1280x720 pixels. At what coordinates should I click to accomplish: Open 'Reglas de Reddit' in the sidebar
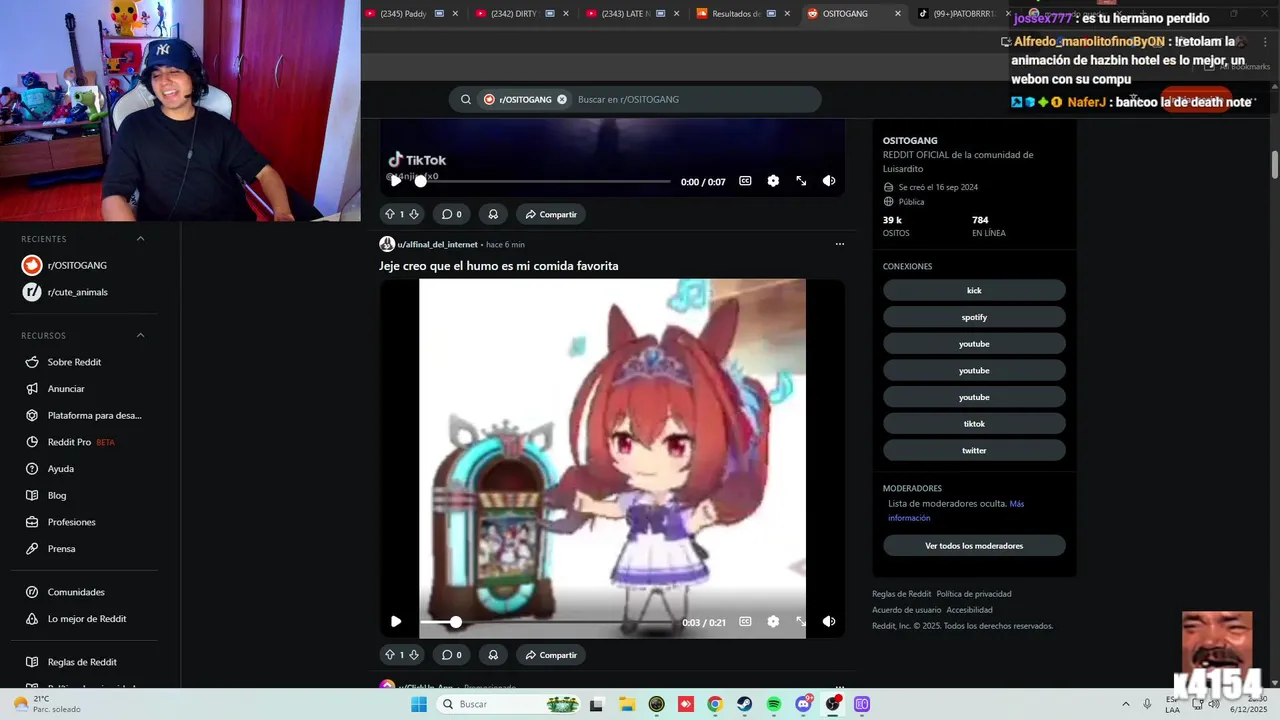tap(84, 662)
